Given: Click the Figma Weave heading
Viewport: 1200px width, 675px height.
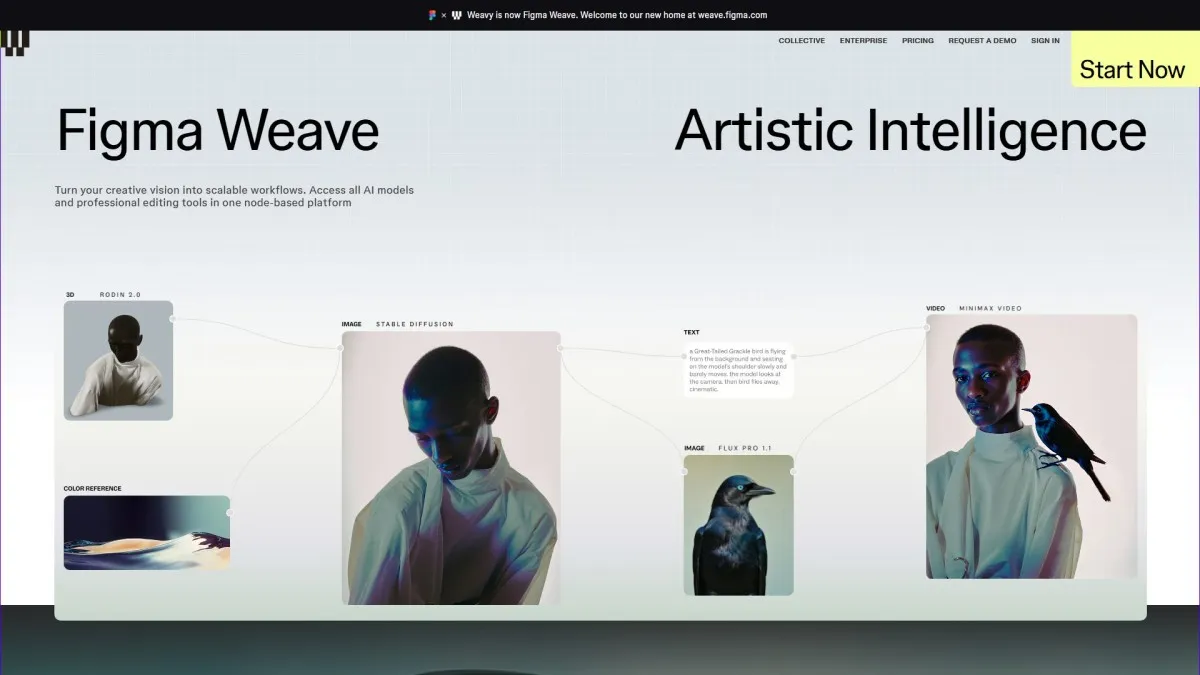Looking at the screenshot, I should pyautogui.click(x=218, y=131).
